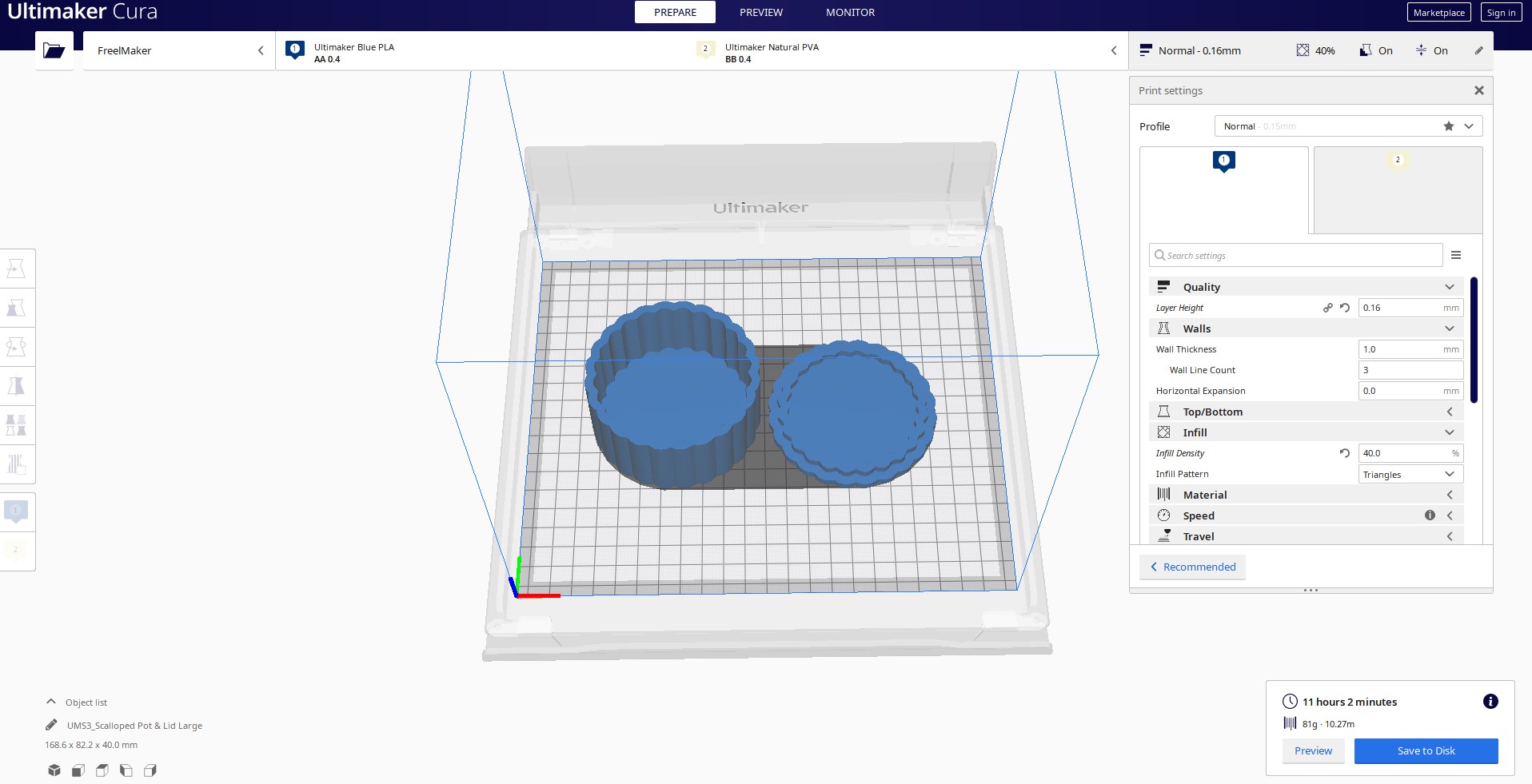The height and width of the screenshot is (784, 1532).
Task: Switch to the PREVIEW stage tab
Action: (760, 12)
